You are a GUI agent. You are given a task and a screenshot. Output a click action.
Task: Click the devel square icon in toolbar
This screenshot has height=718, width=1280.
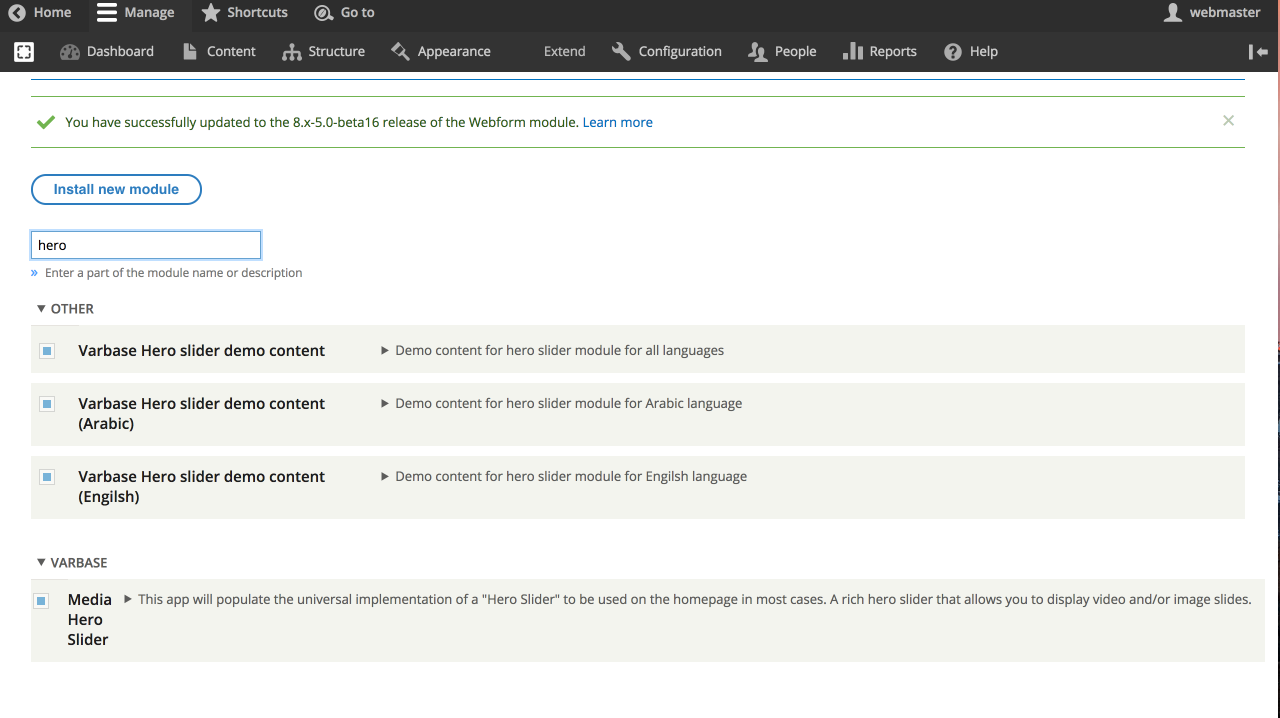[x=24, y=52]
